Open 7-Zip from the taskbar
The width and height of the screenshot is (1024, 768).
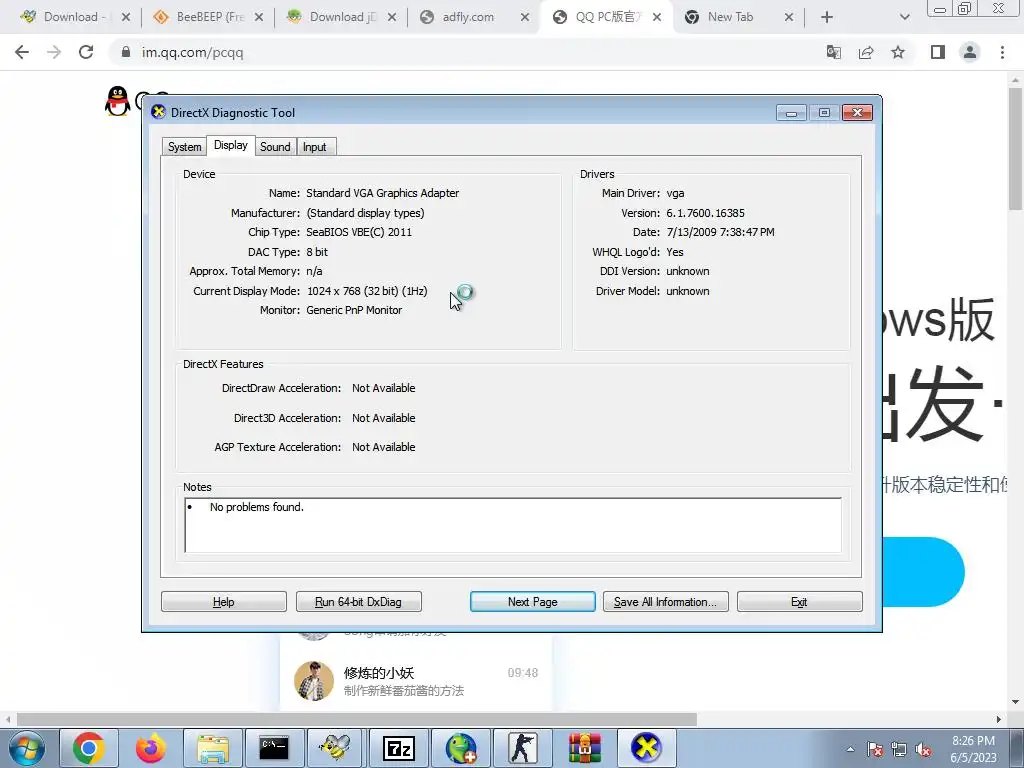point(398,748)
